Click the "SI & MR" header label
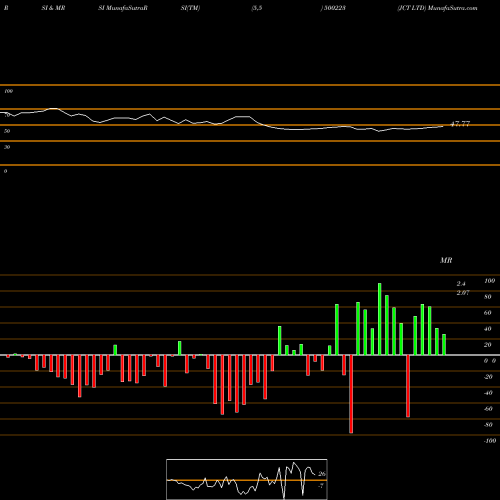 click(x=53, y=8)
